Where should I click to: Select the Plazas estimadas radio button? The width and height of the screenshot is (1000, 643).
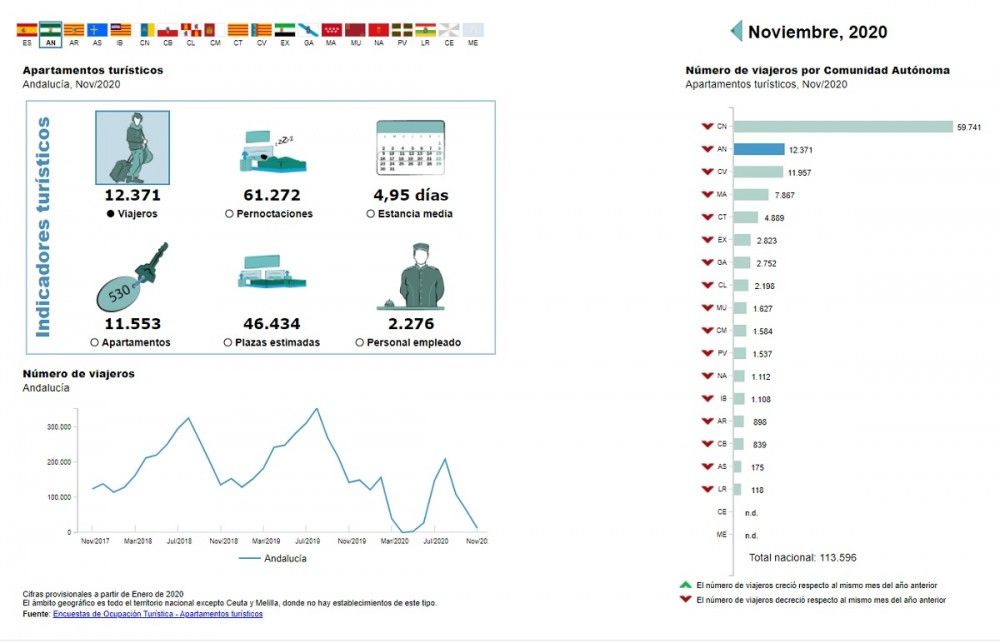(x=228, y=343)
